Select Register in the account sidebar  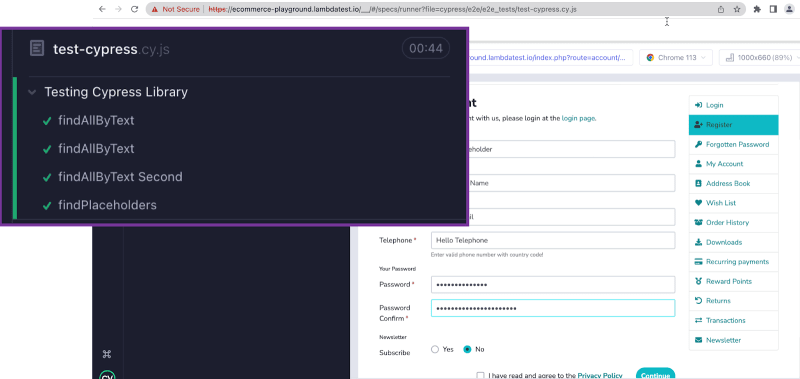[733, 125]
